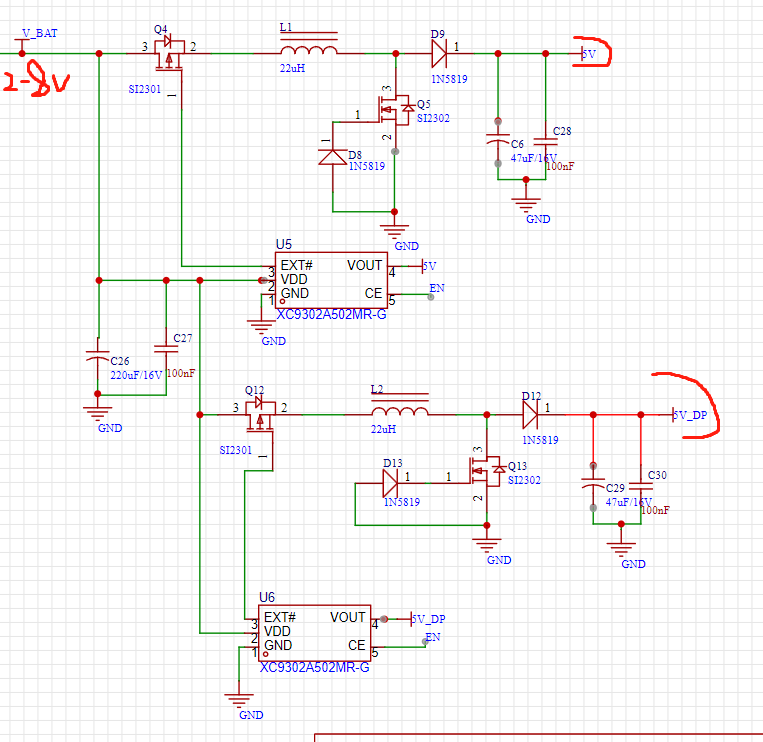Select the 5V net port after D9
Image resolution: width=763 pixels, height=742 pixels.
(589, 54)
